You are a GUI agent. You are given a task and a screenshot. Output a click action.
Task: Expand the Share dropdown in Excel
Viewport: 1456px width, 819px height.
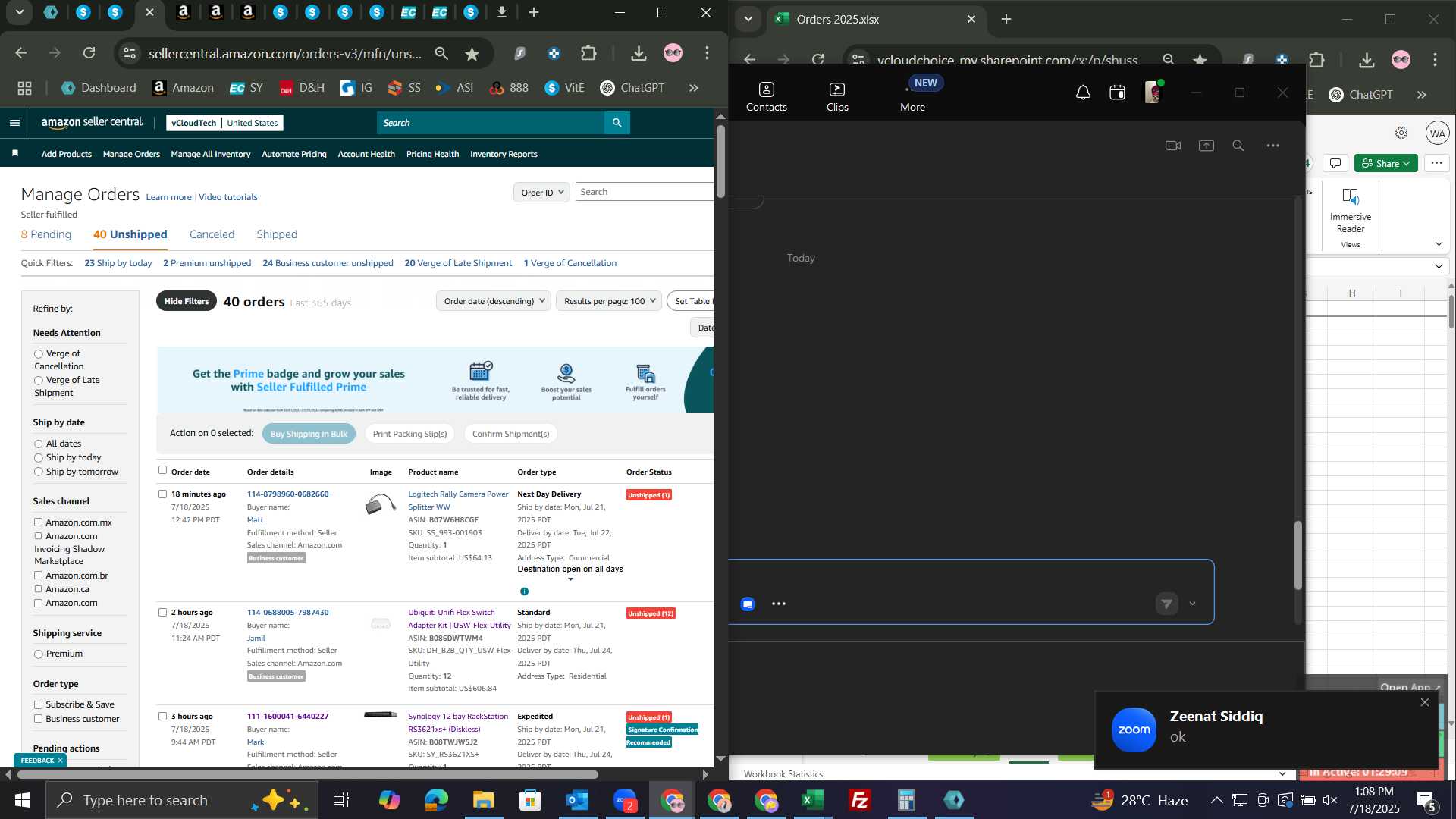click(1406, 164)
